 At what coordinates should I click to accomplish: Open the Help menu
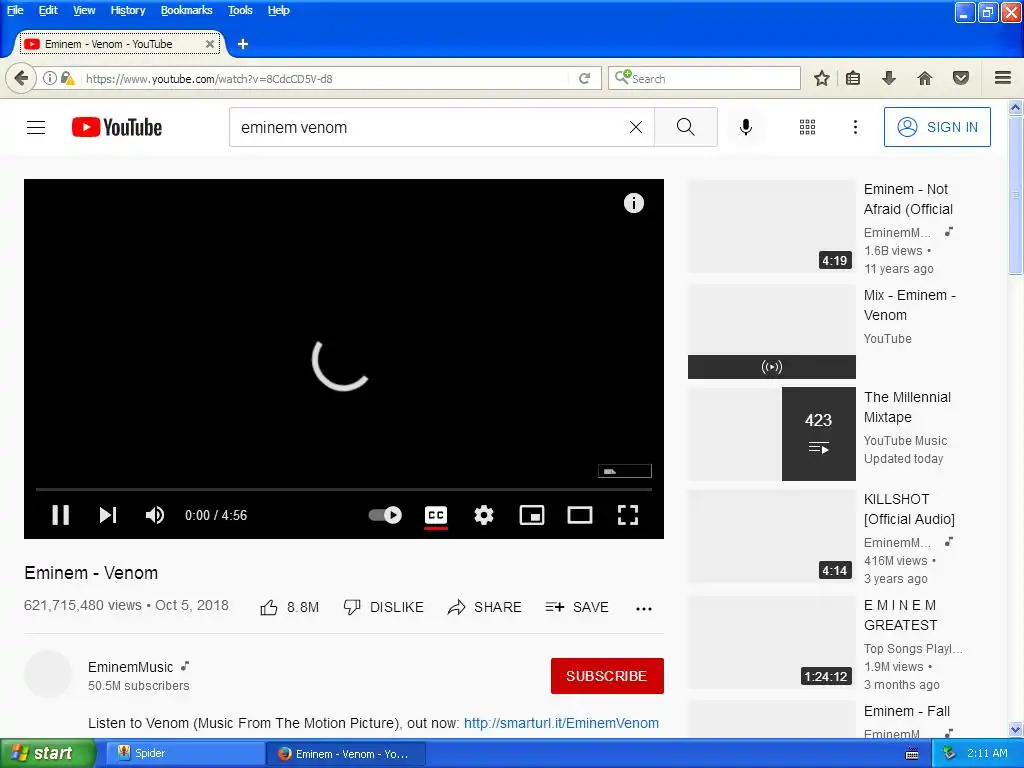click(x=278, y=10)
